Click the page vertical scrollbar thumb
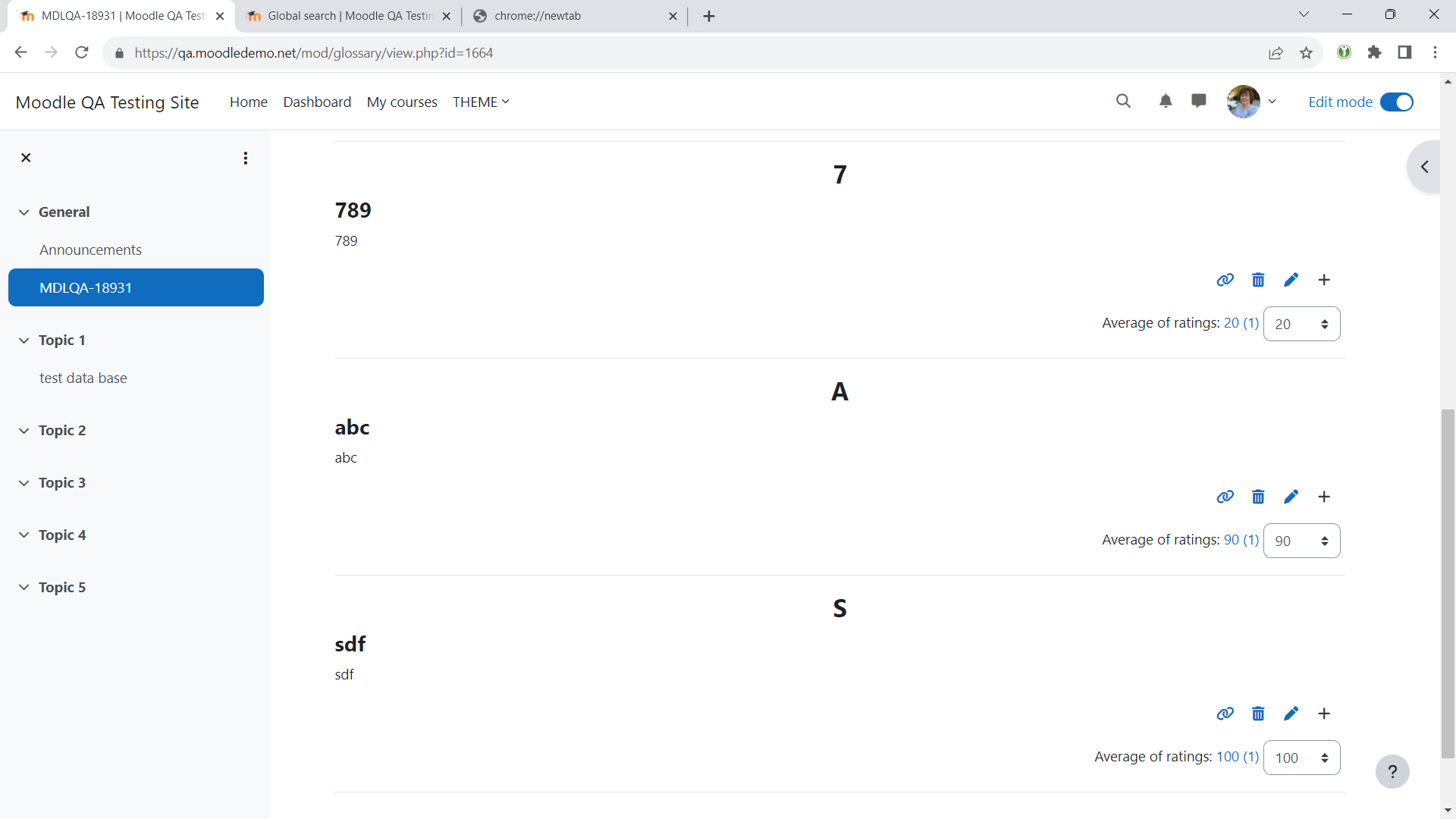 click(x=1448, y=584)
